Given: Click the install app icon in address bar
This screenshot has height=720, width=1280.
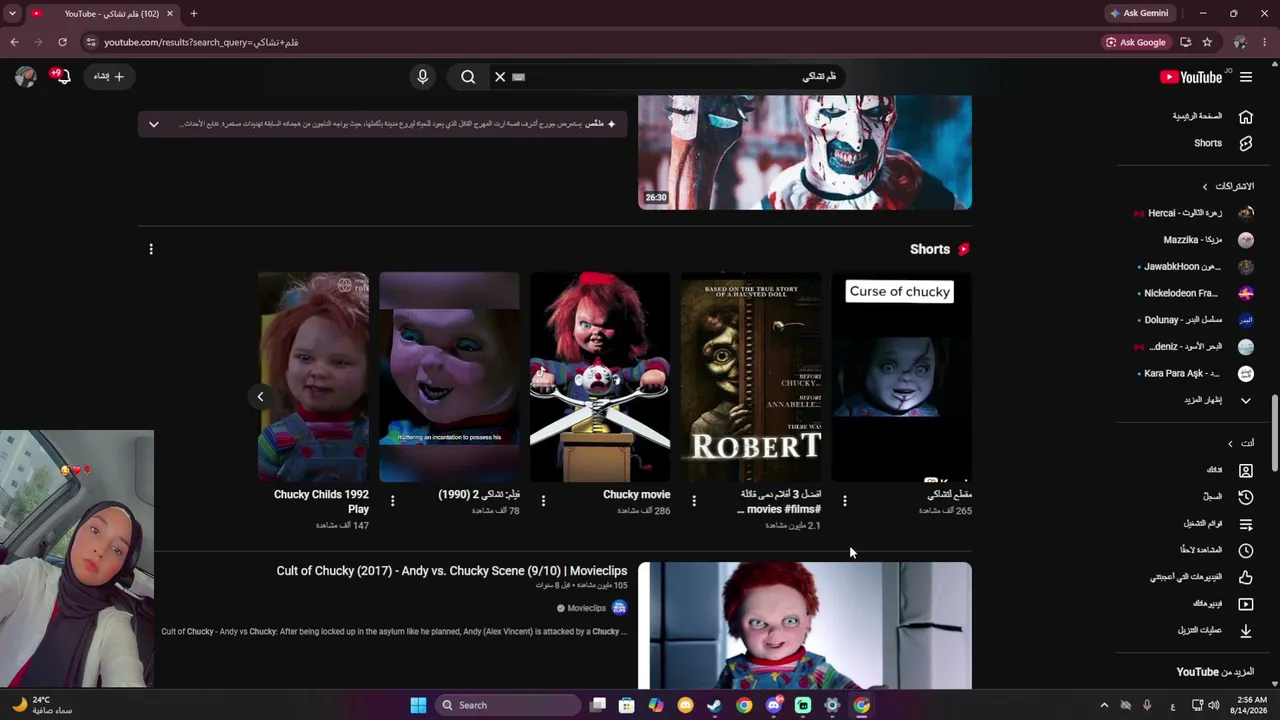Looking at the screenshot, I should pyautogui.click(x=1185, y=42).
